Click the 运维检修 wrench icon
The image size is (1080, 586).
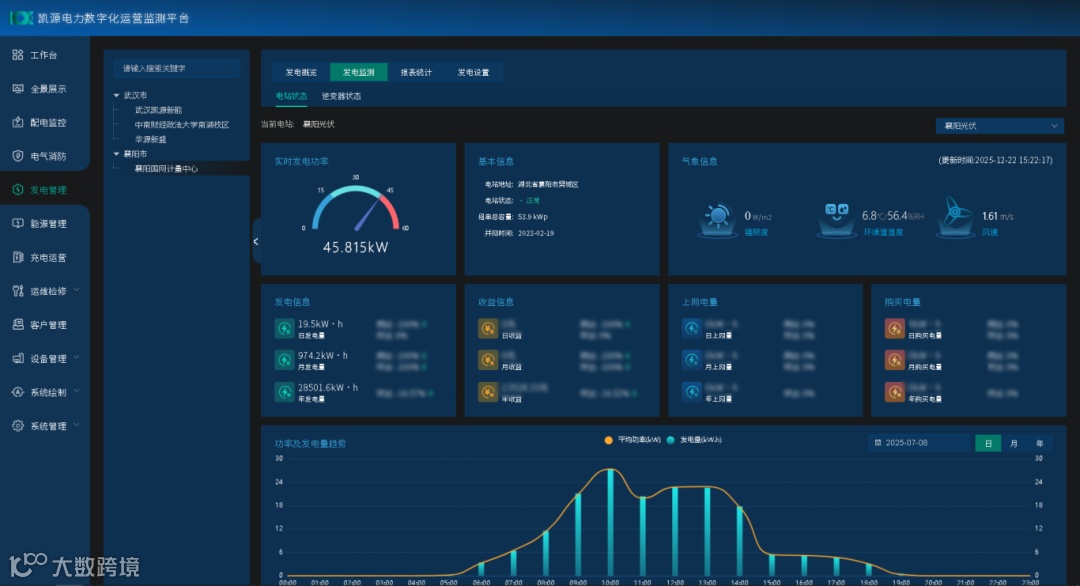click(x=18, y=291)
